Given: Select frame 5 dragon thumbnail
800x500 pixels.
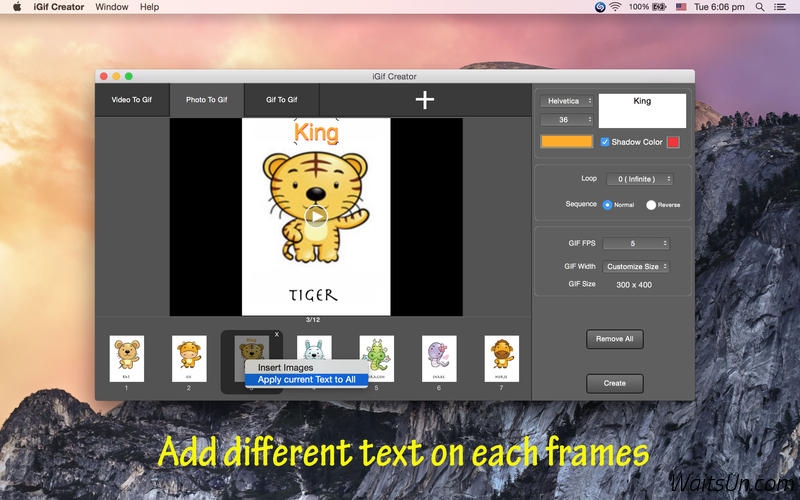Looking at the screenshot, I should pos(377,359).
